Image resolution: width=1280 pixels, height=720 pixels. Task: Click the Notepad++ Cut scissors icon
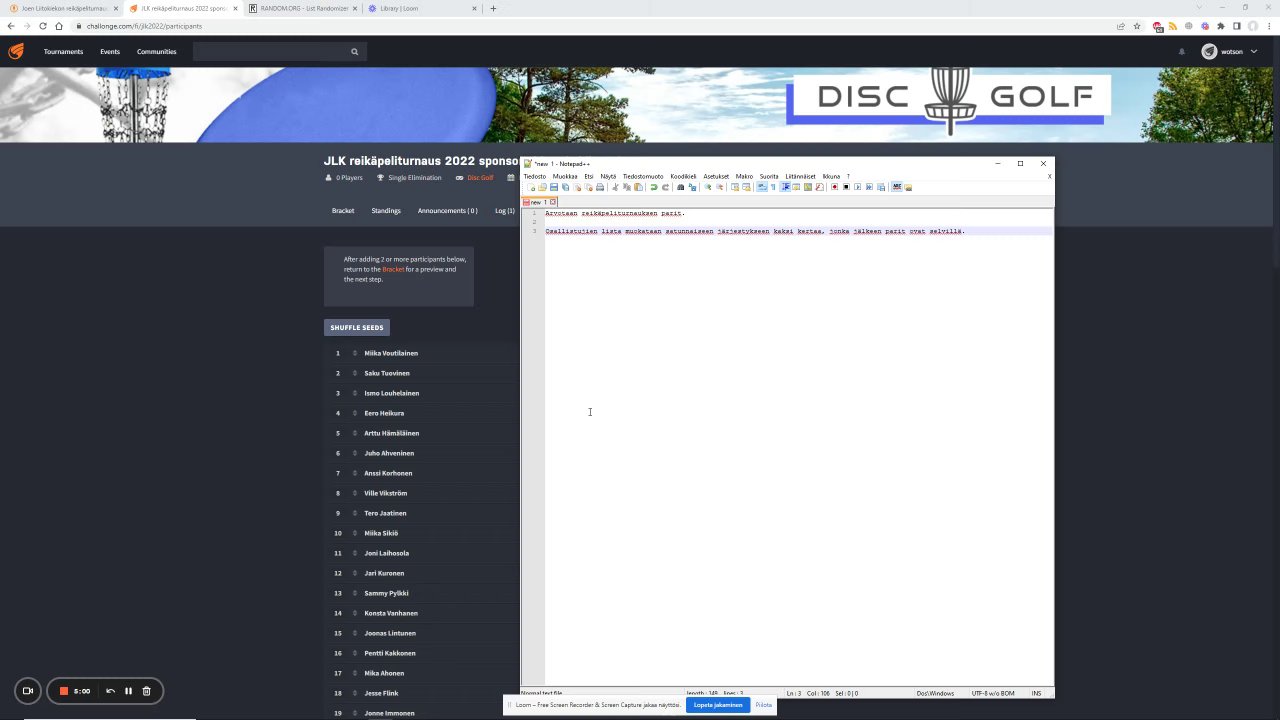(615, 187)
